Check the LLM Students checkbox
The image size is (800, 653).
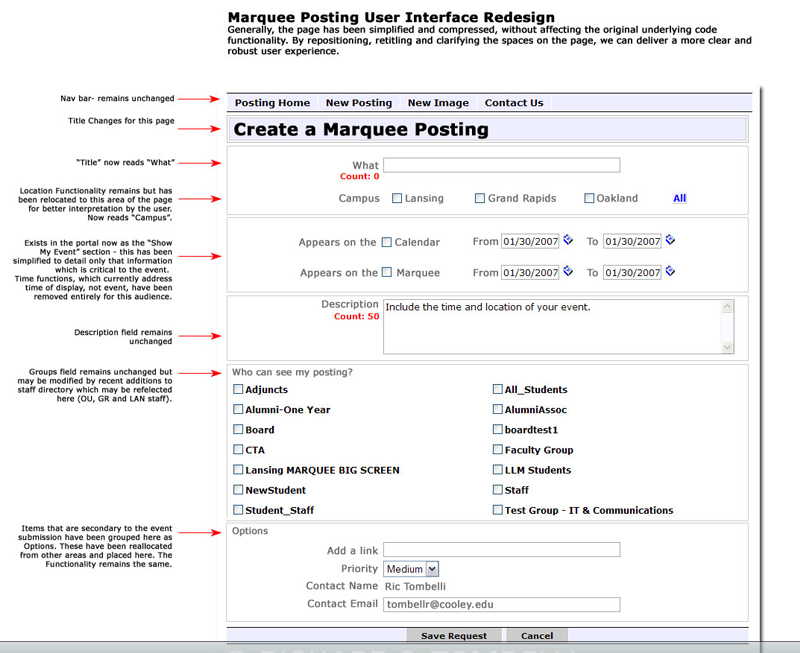[x=497, y=469]
